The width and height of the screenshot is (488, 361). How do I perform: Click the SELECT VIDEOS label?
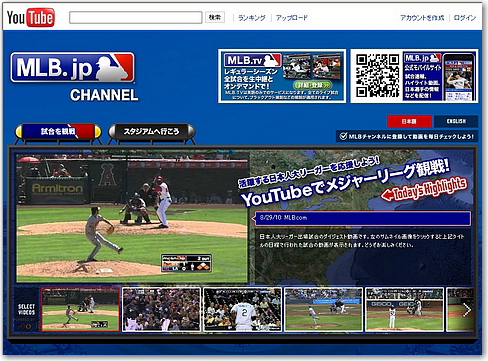point(27,309)
